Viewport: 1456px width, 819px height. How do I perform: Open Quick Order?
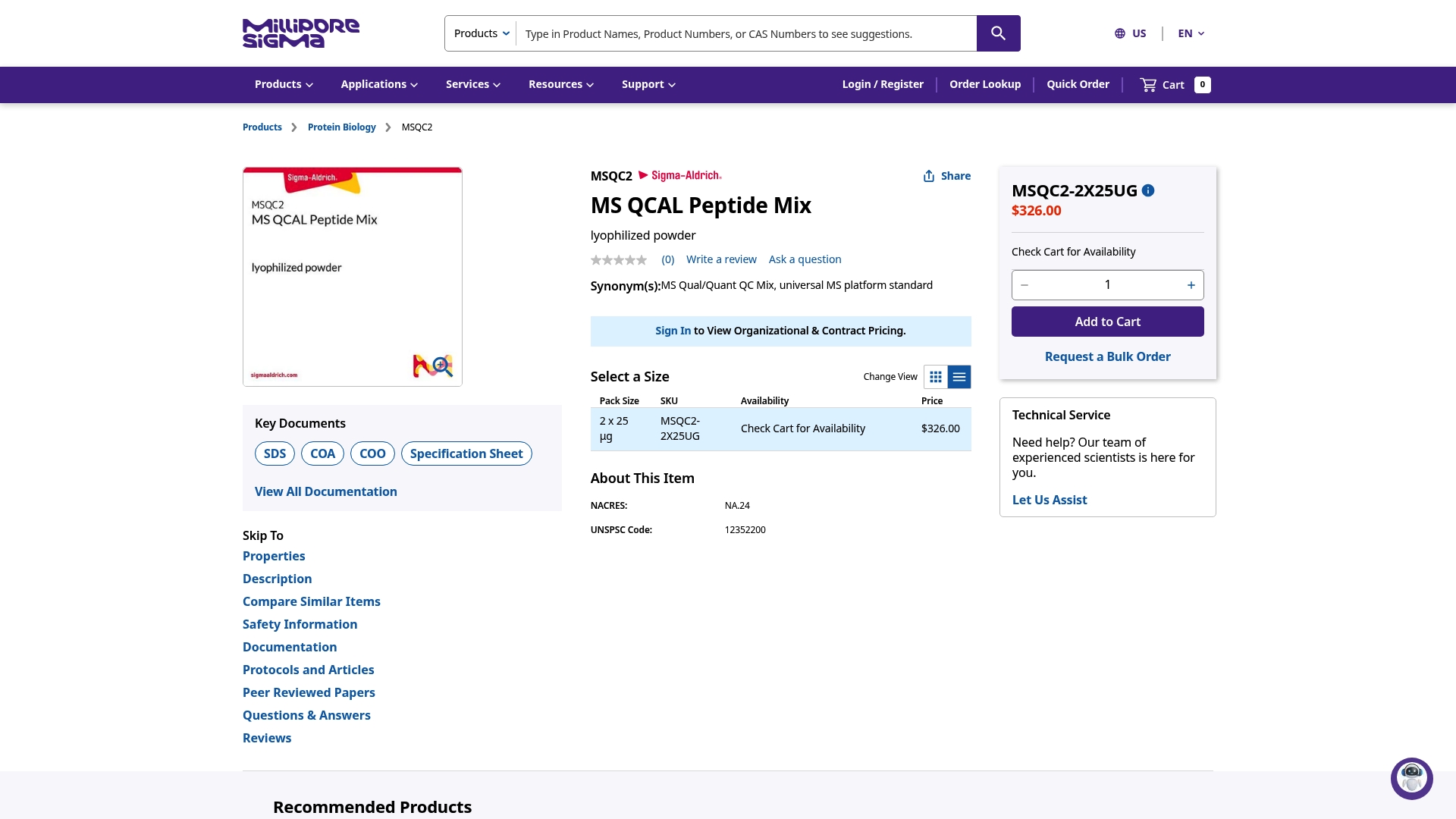click(x=1078, y=84)
